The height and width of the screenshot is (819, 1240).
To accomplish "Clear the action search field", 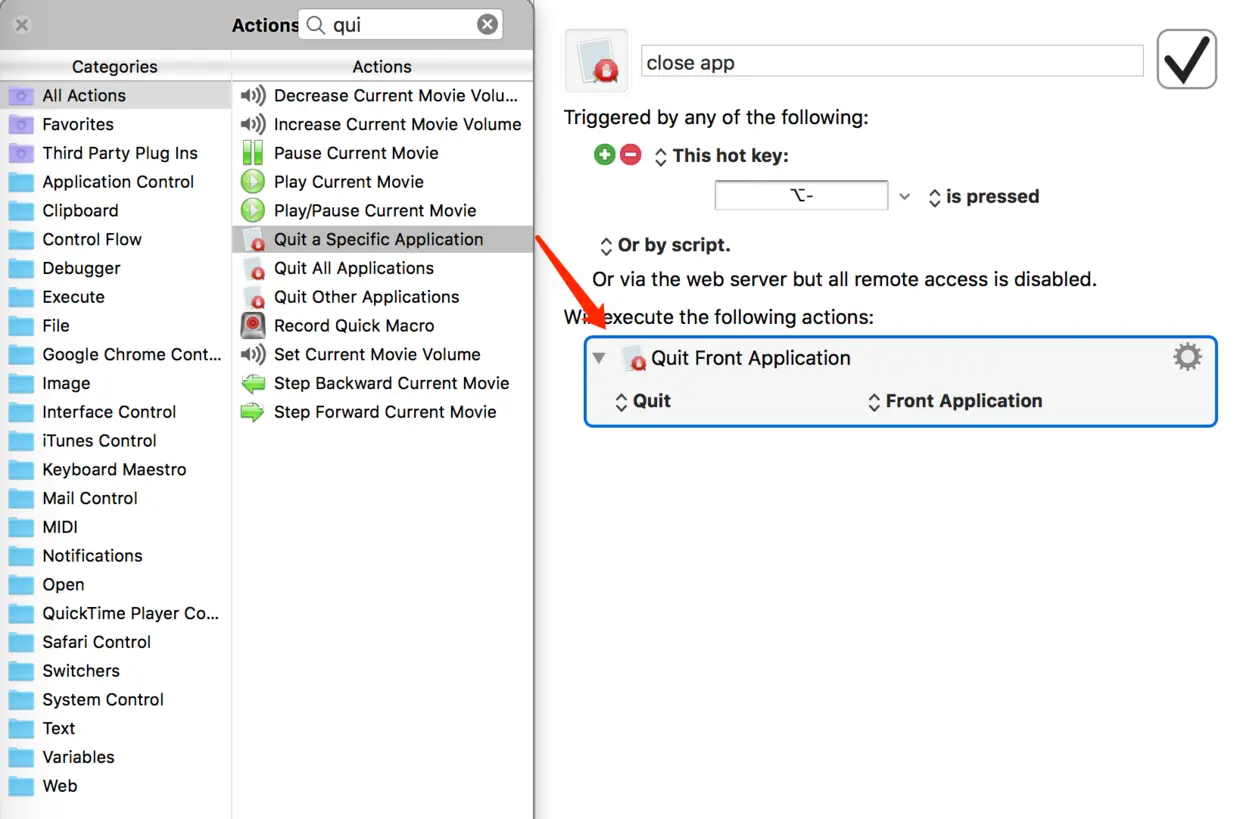I will [x=487, y=25].
